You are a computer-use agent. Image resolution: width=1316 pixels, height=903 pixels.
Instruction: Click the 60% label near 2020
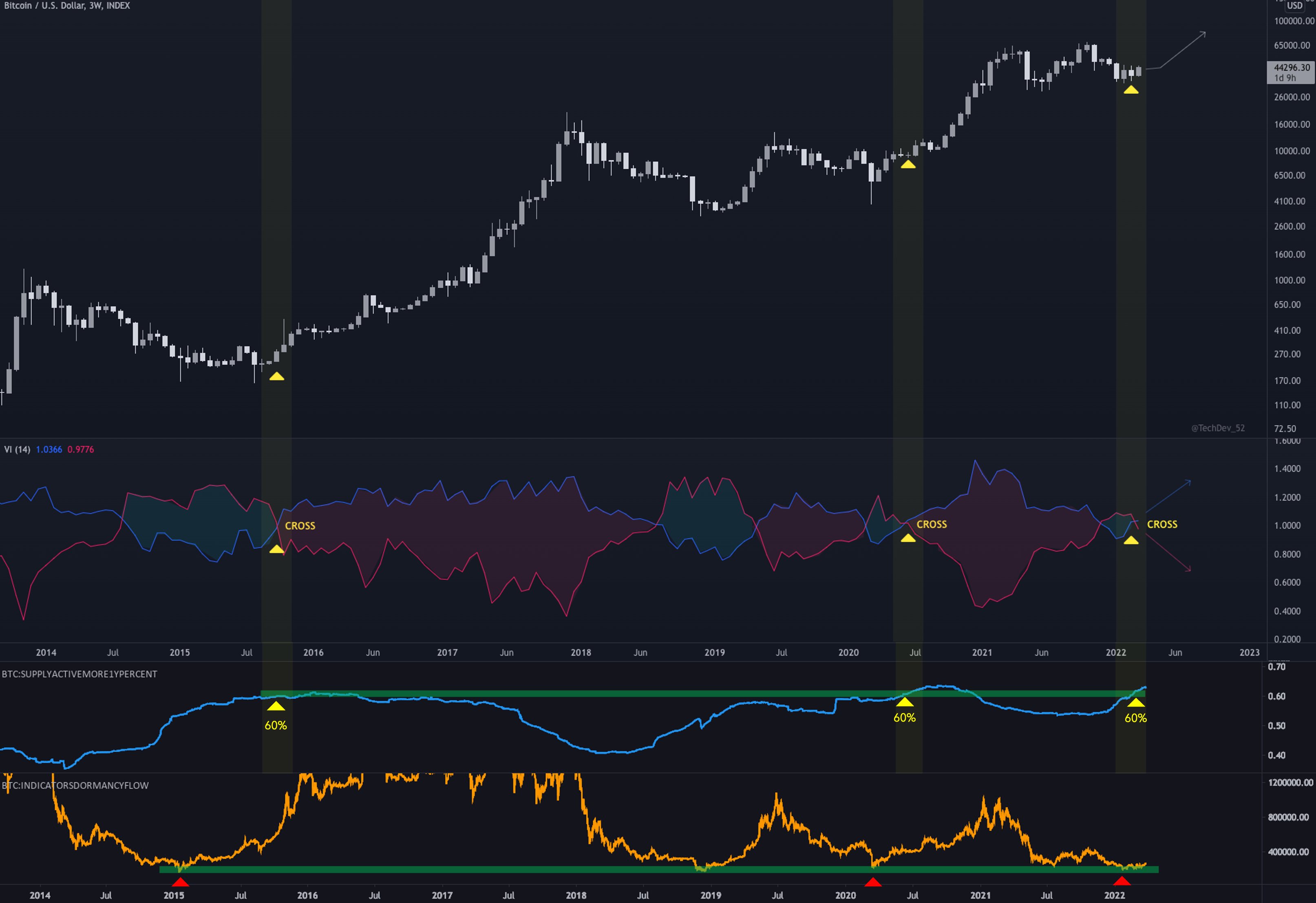pyautogui.click(x=905, y=718)
